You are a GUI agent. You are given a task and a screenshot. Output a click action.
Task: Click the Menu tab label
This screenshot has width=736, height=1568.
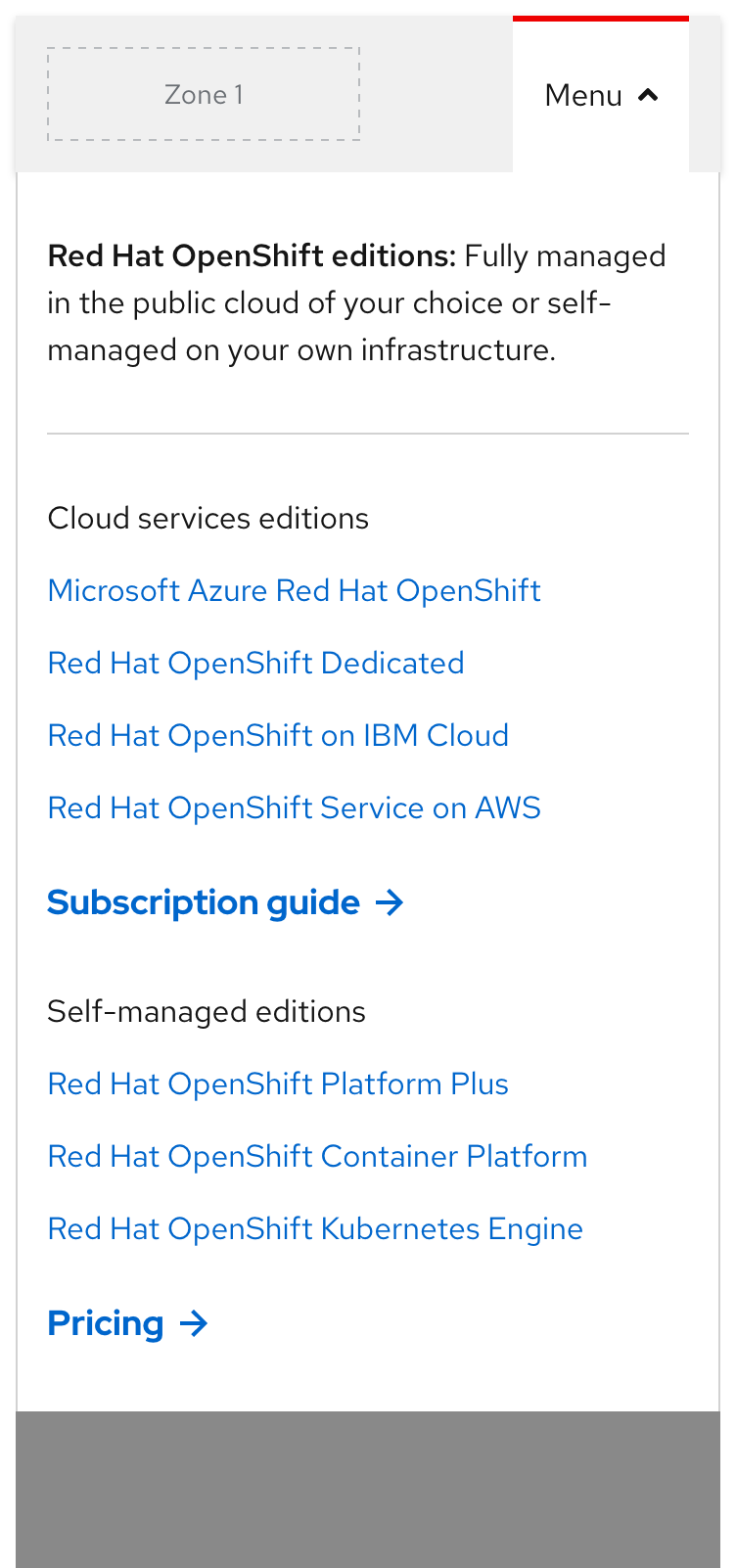click(x=583, y=95)
